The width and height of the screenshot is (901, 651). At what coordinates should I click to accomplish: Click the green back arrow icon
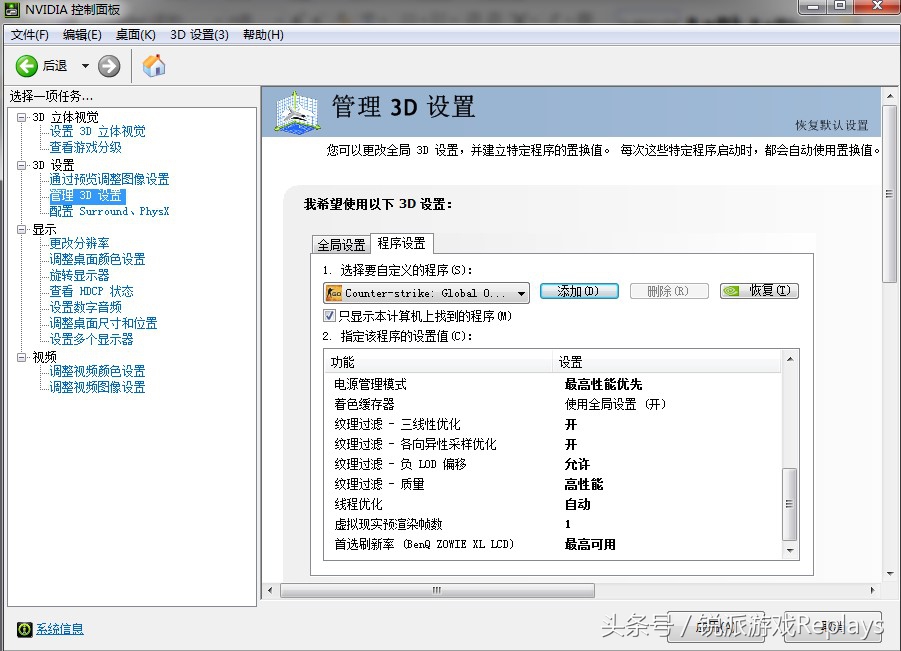[26, 65]
